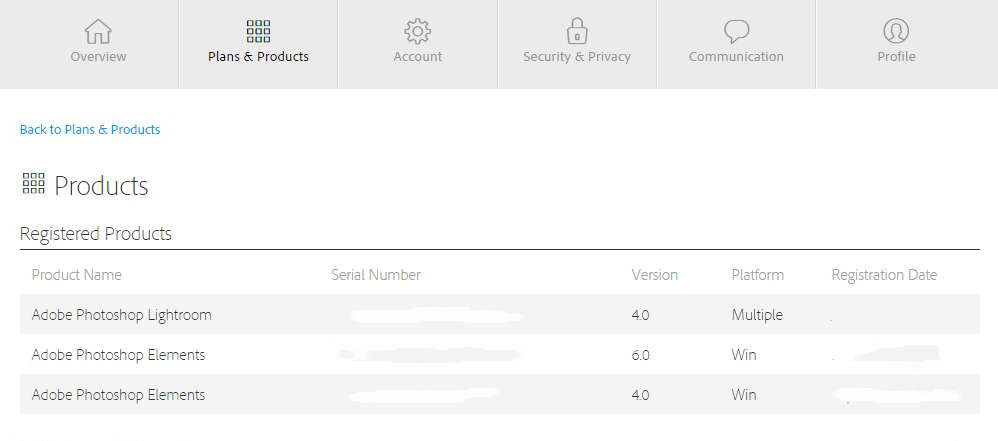
Task: Click the Account gear icon
Action: [417, 31]
